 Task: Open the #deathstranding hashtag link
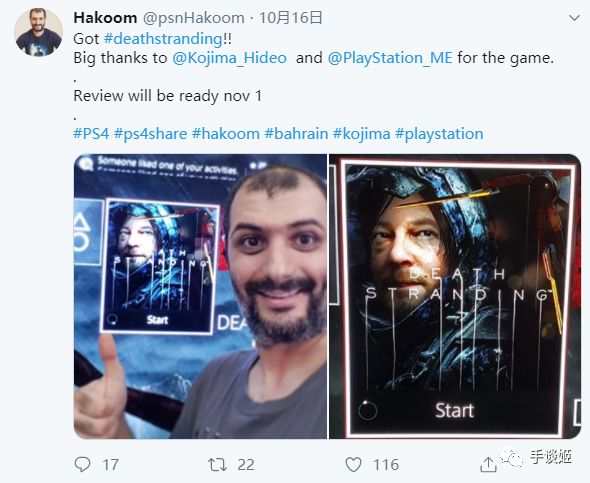(x=163, y=39)
